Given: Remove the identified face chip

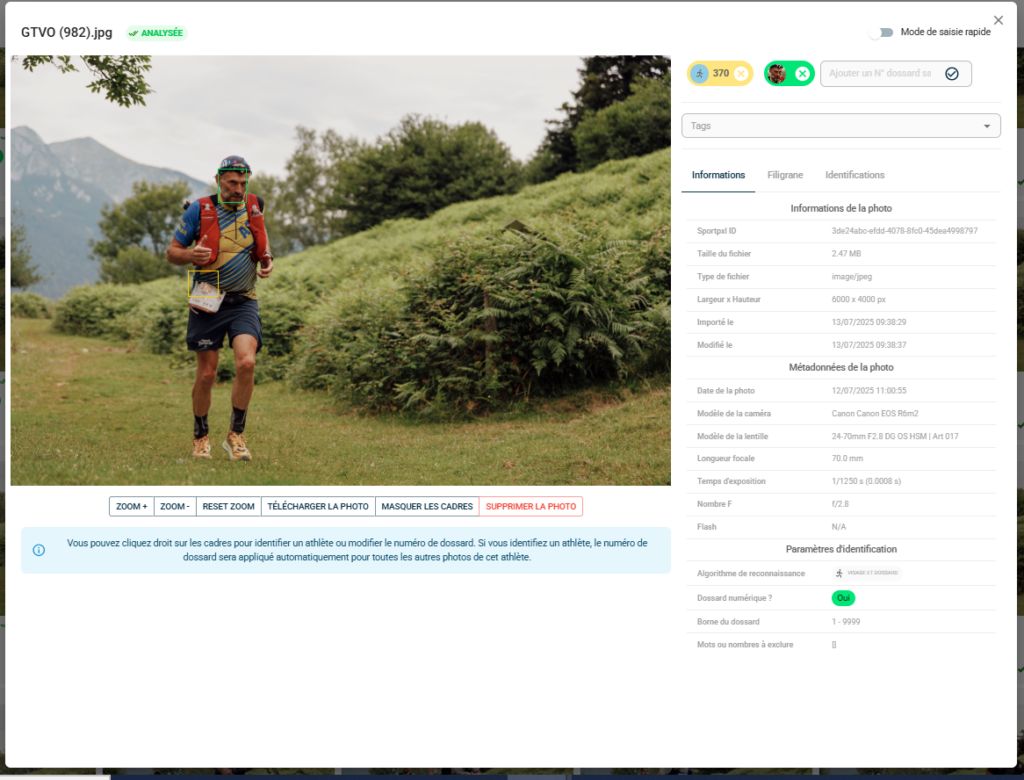Looking at the screenshot, I should [x=802, y=74].
